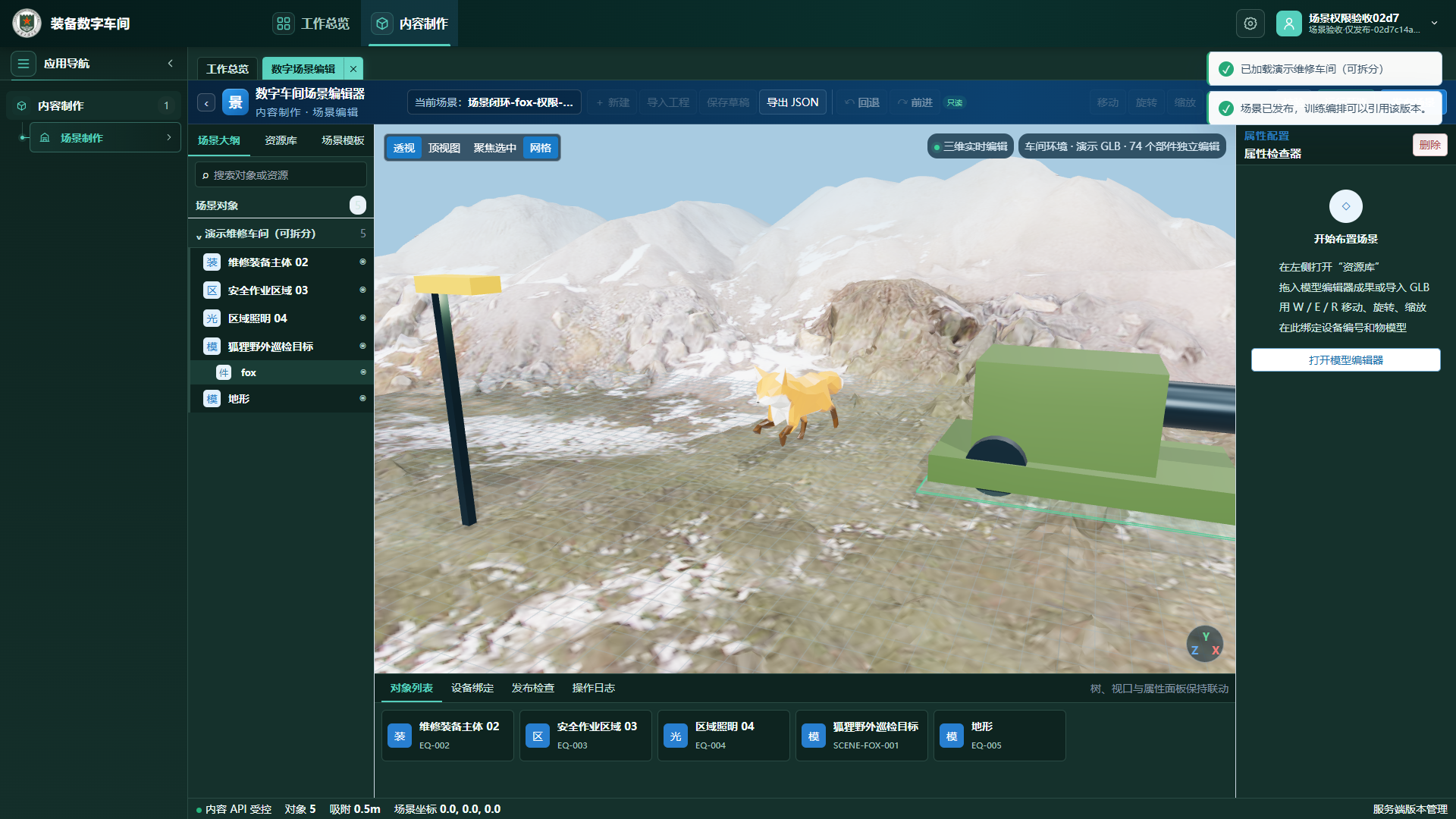The height and width of the screenshot is (819, 1456).
Task: Click the back chevron beside the editor title
Action: (x=206, y=103)
